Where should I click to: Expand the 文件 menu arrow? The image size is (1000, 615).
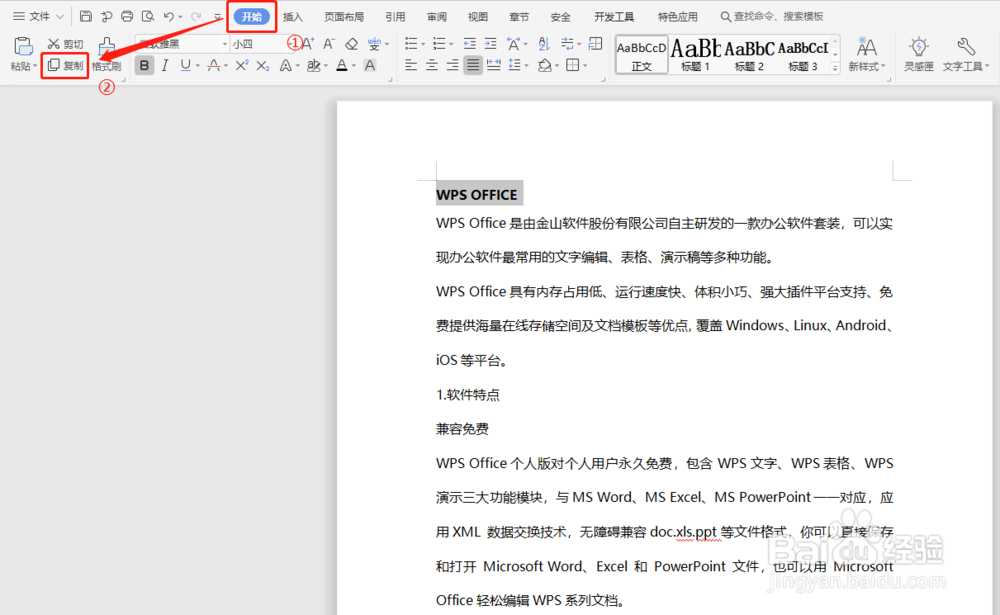click(60, 17)
